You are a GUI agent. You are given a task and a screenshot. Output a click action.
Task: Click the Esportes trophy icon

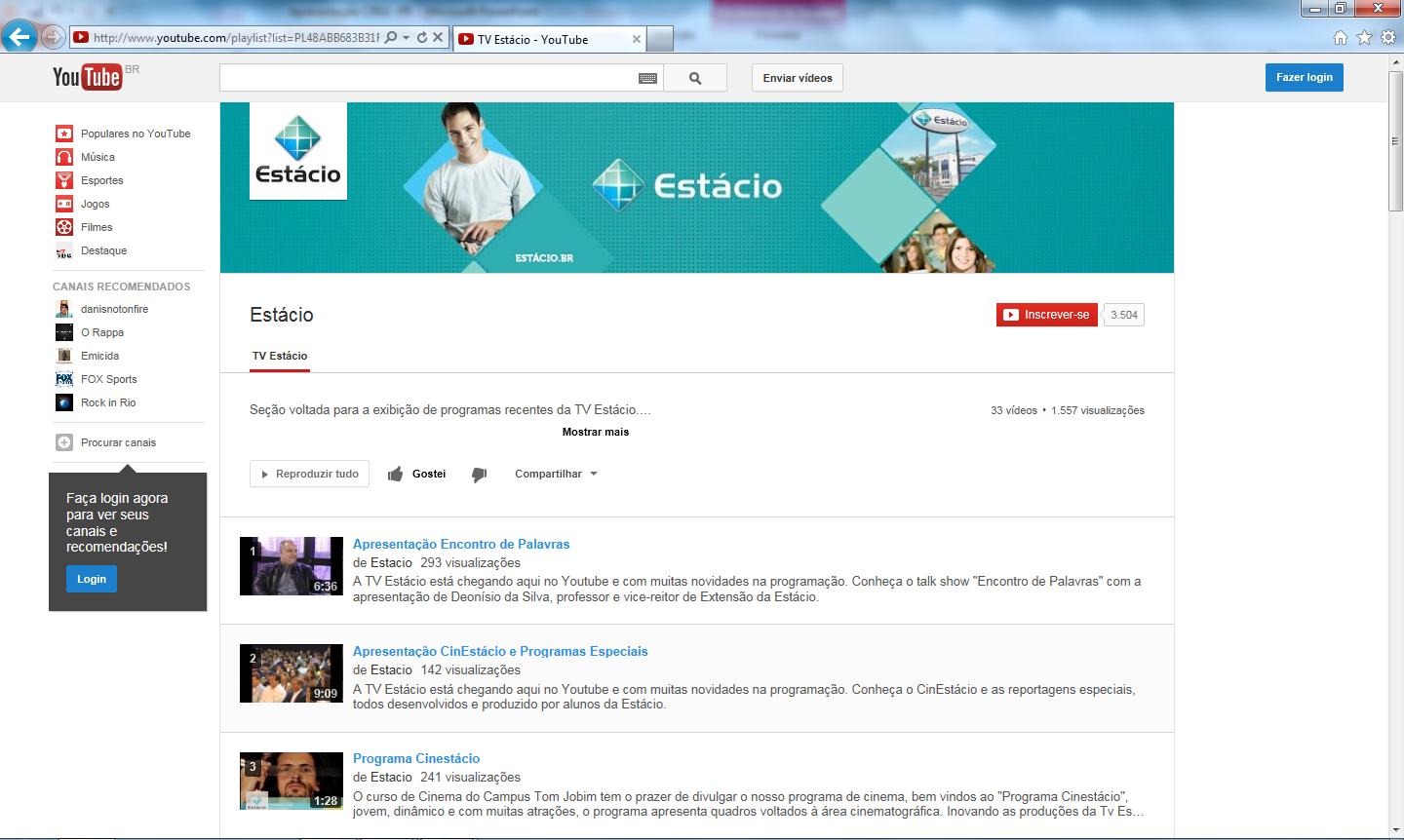pos(64,180)
